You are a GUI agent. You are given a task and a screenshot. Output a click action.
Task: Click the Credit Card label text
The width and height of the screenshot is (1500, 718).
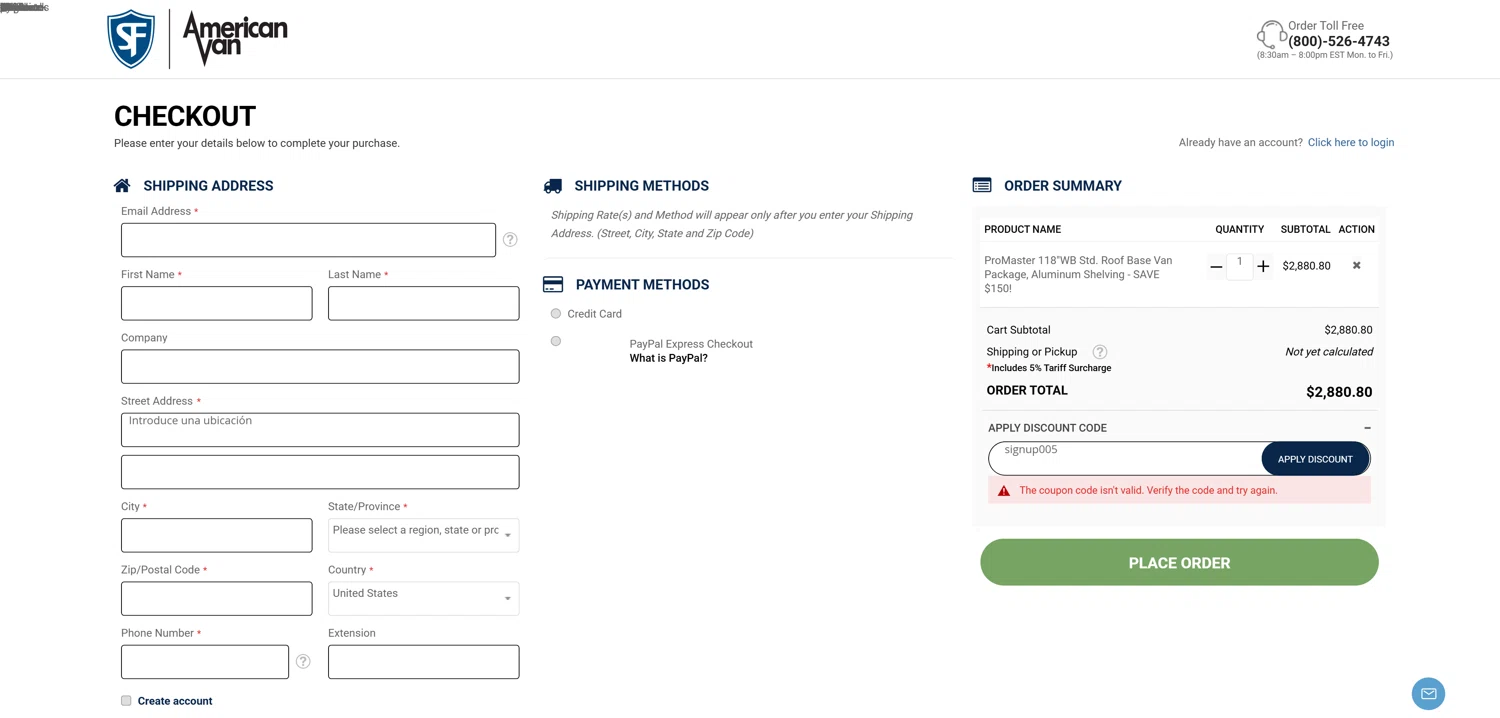pos(594,314)
